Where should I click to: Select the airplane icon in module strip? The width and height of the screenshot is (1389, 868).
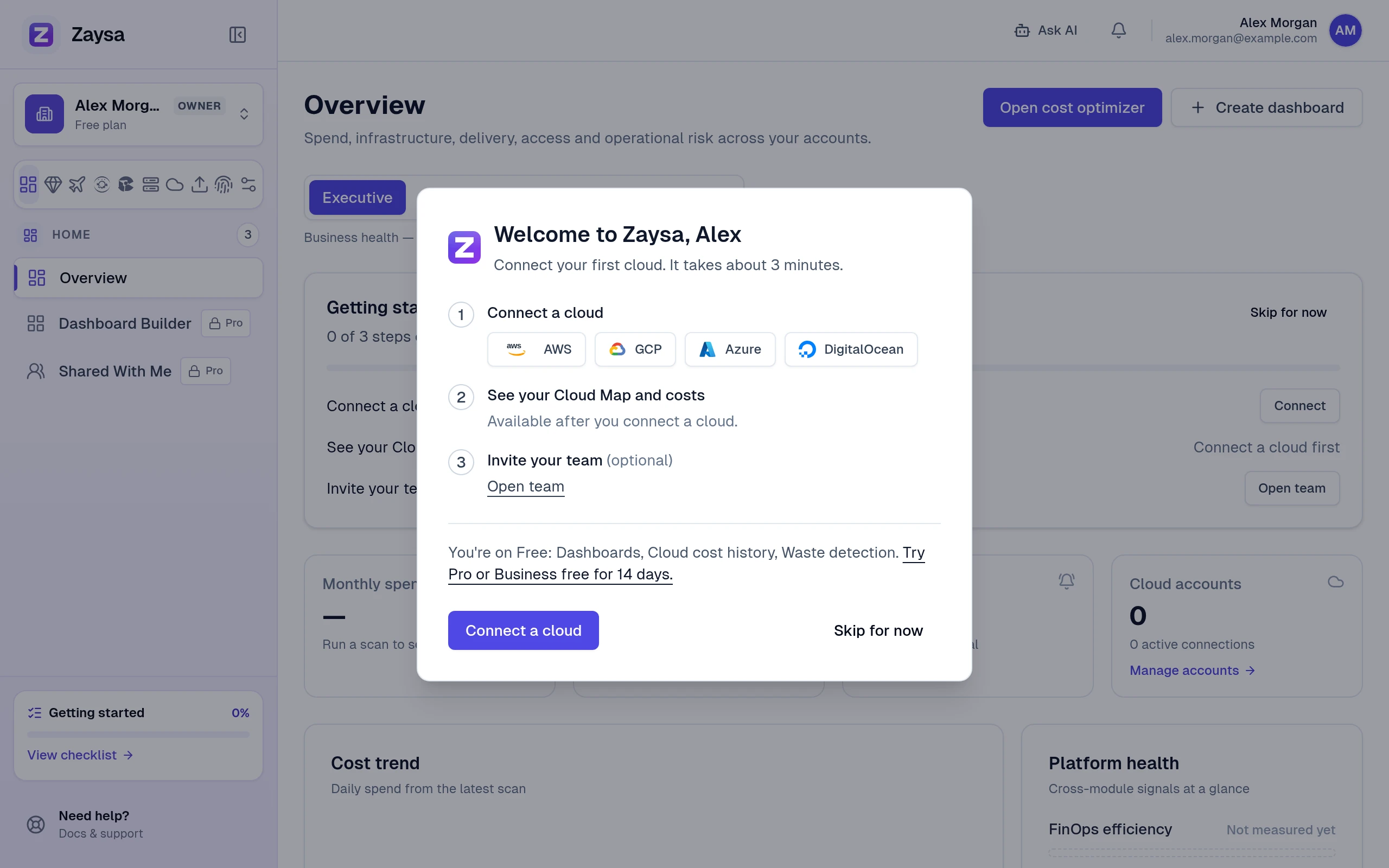click(77, 184)
